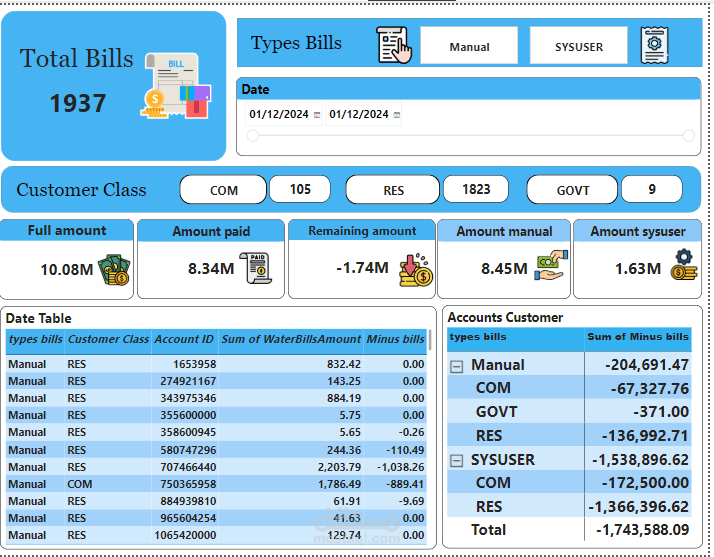Collapse the SYSUSER row in Accounts Customer
Screen dimensions: 714x557
(456, 461)
